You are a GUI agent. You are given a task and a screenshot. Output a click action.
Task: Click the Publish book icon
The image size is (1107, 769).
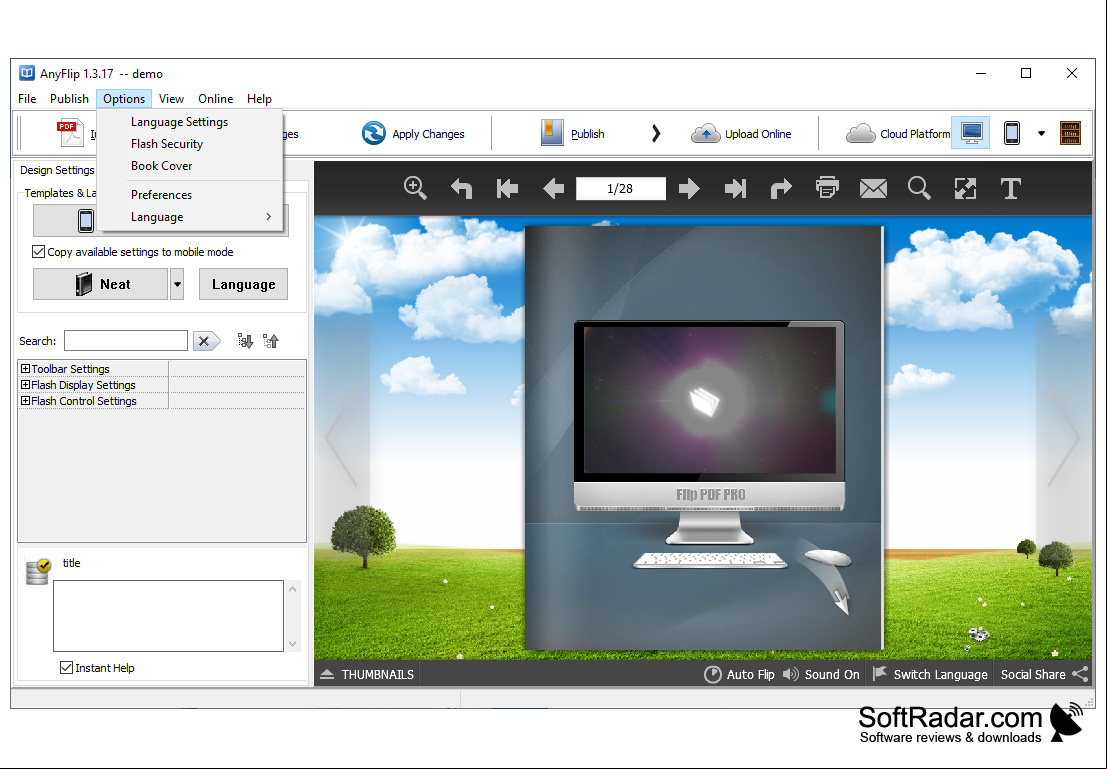tap(552, 133)
